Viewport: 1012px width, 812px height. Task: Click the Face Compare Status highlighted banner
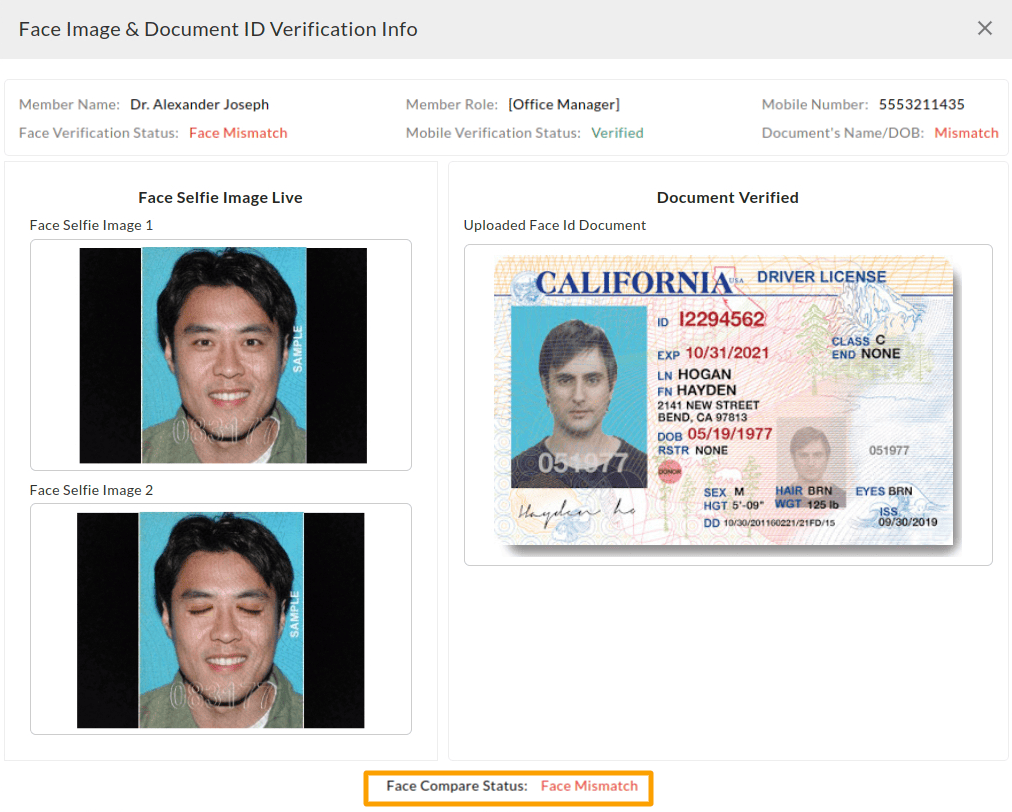pos(507,787)
